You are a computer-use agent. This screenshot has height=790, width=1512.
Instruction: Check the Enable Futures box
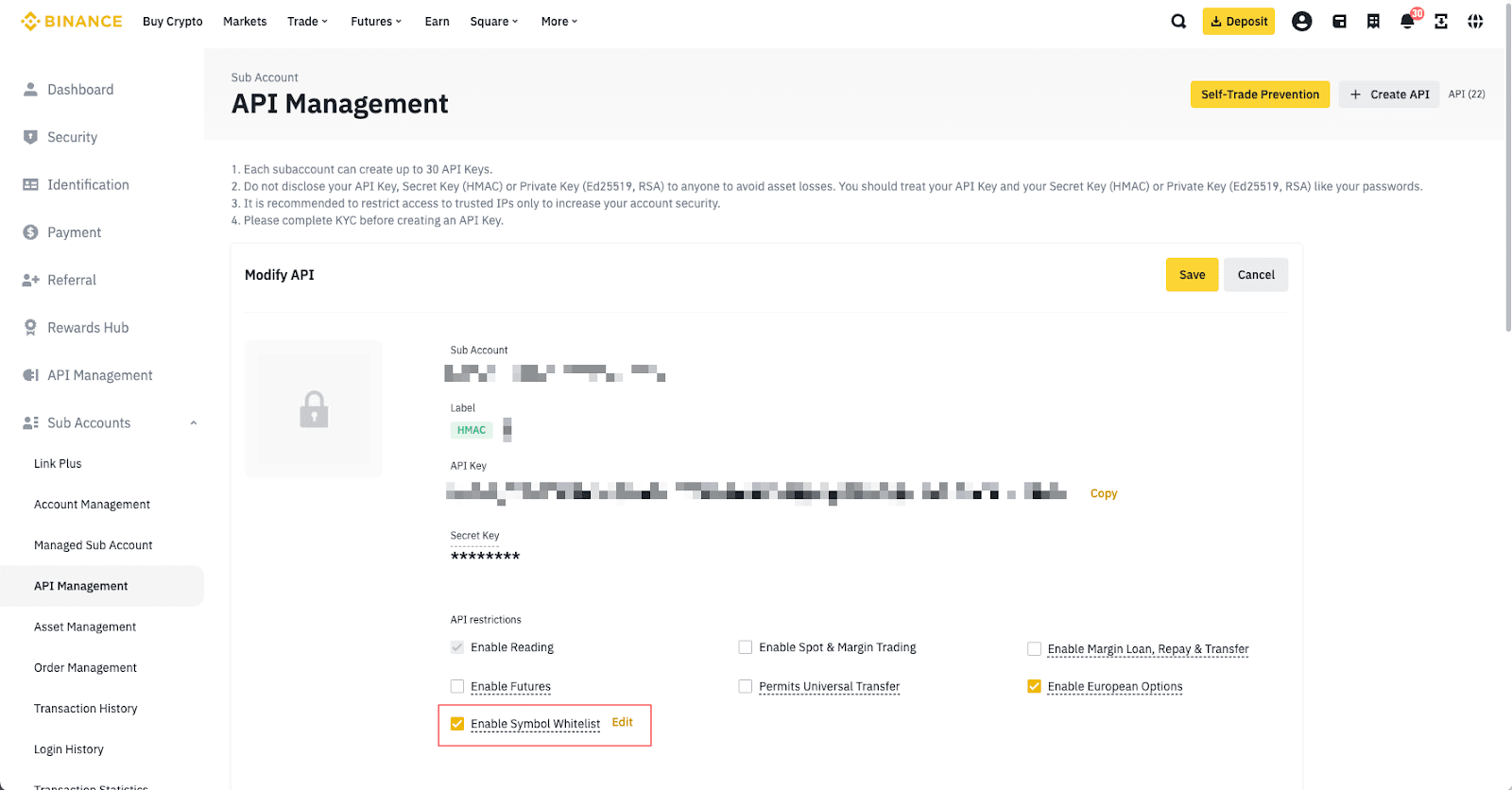(x=457, y=686)
